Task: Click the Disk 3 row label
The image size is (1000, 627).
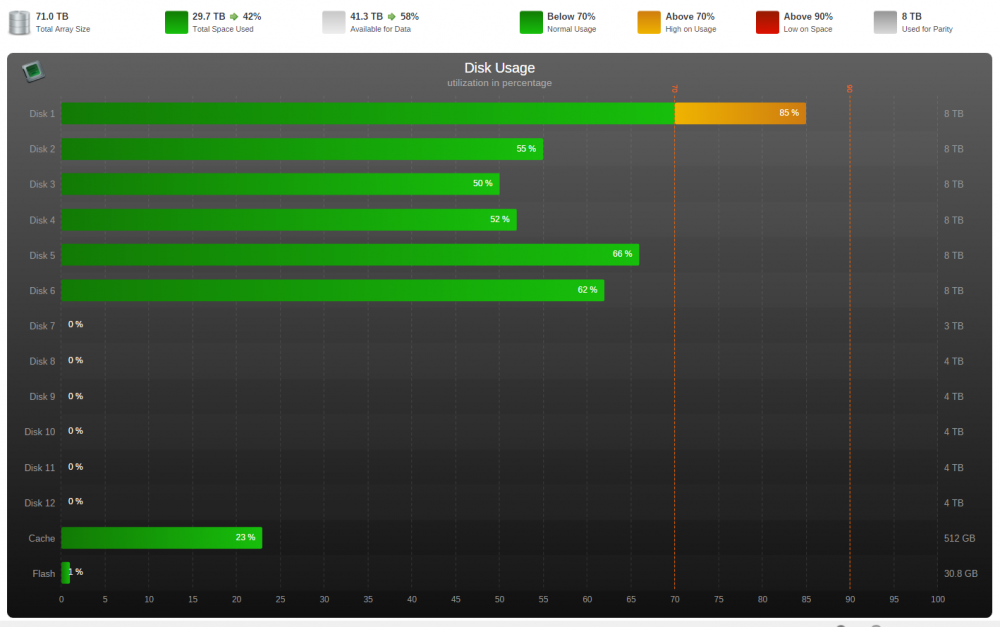Action: [42, 184]
